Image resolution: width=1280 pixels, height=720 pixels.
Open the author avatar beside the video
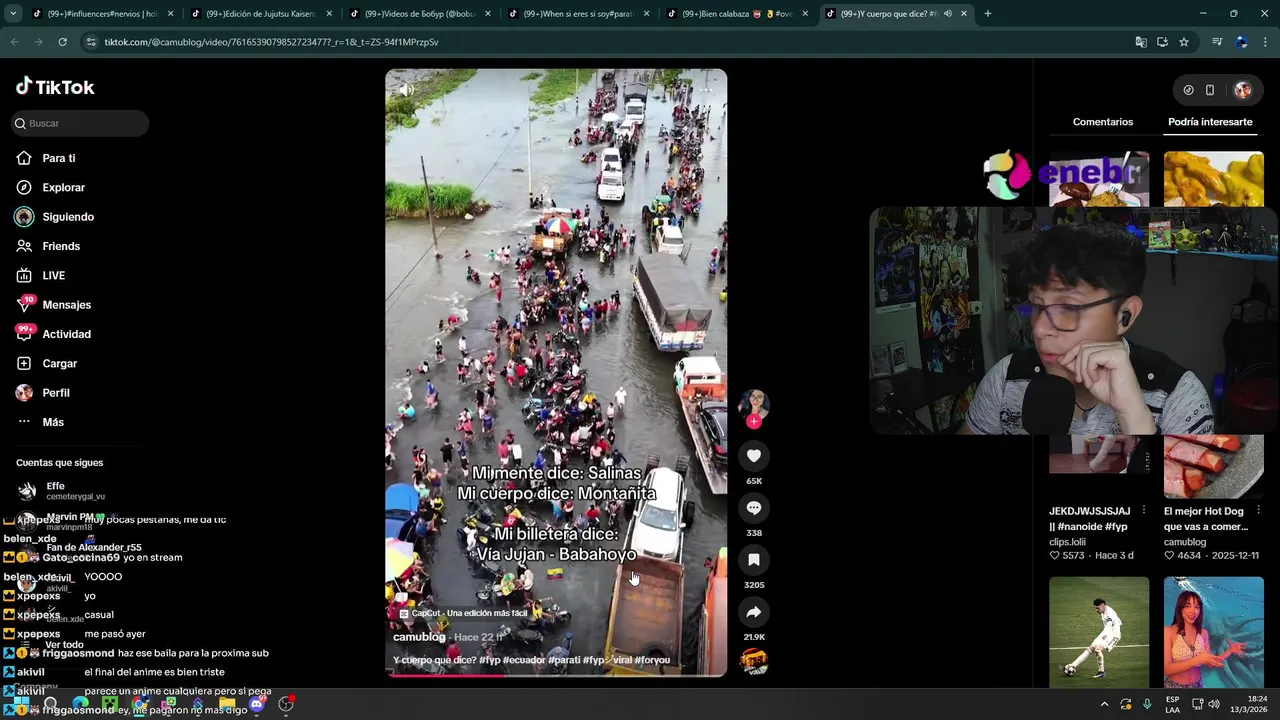click(x=754, y=404)
